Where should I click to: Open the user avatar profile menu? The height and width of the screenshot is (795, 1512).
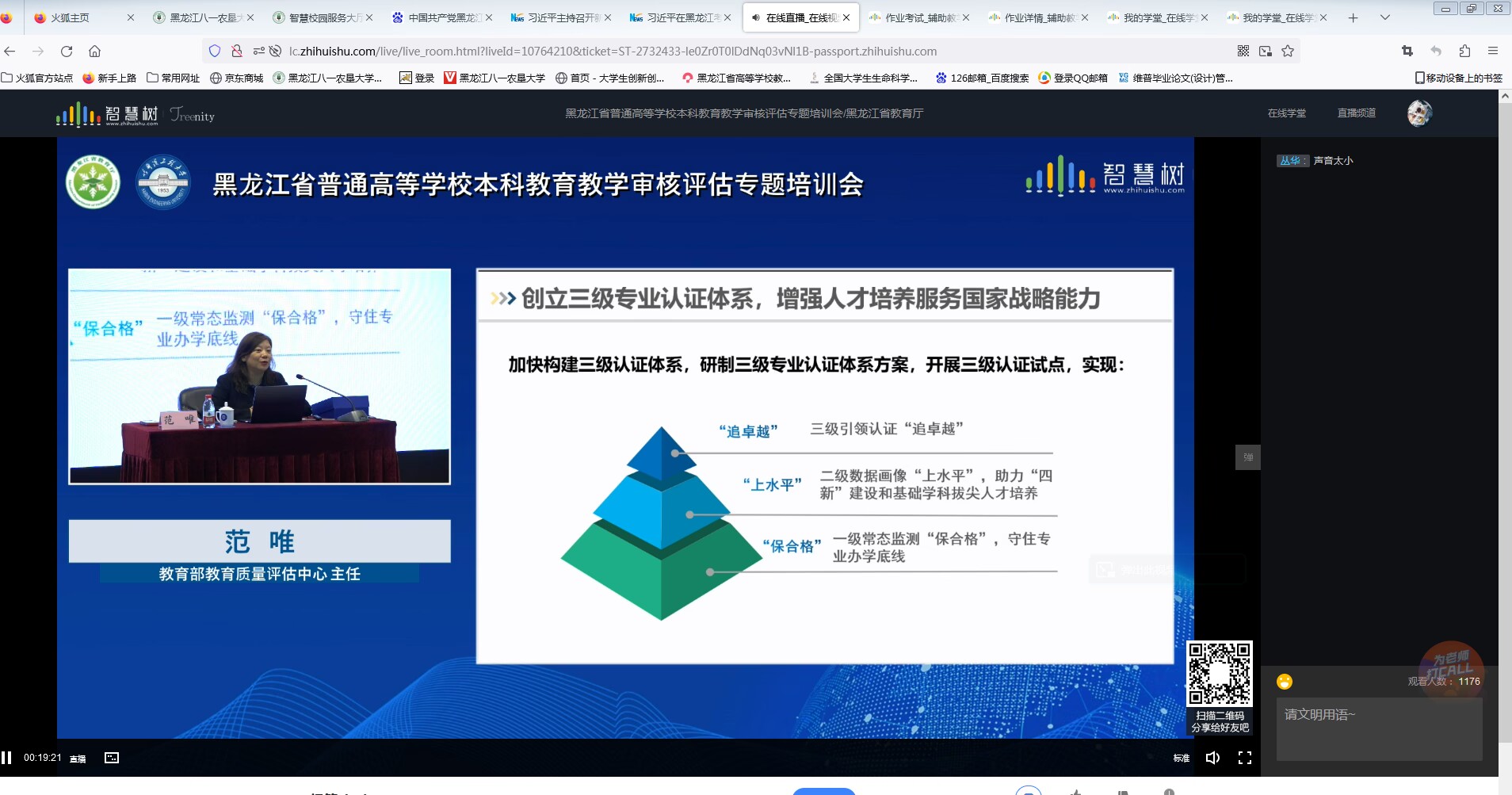pos(1418,113)
